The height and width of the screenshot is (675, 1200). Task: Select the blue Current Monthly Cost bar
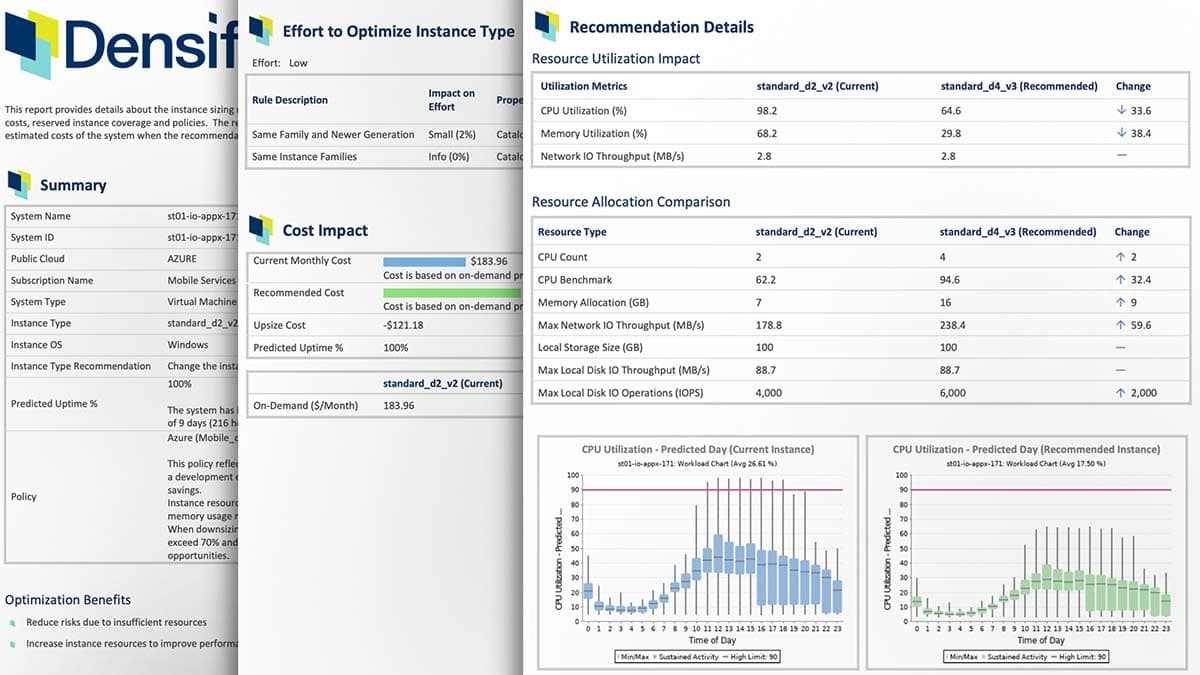[425, 261]
